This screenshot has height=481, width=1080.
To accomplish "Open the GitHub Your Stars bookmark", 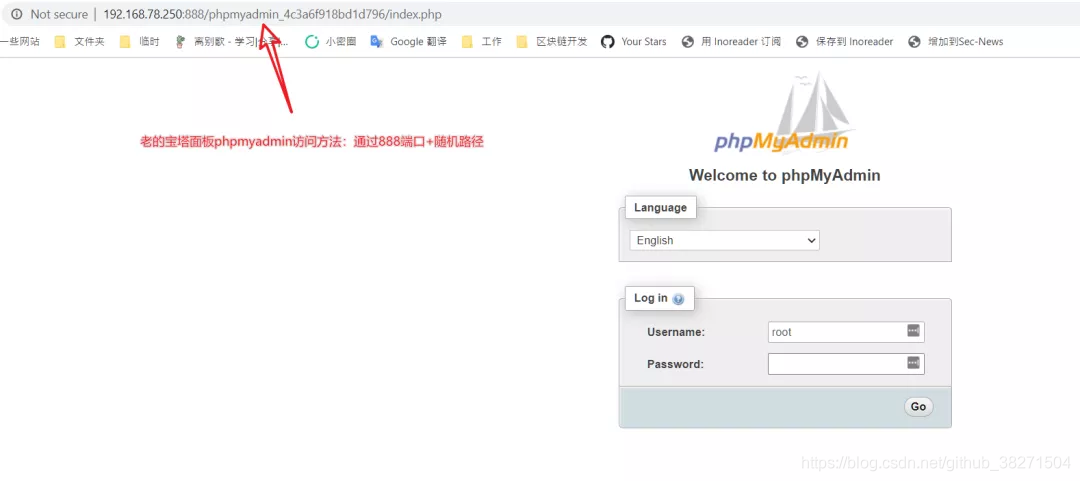I will [634, 41].
